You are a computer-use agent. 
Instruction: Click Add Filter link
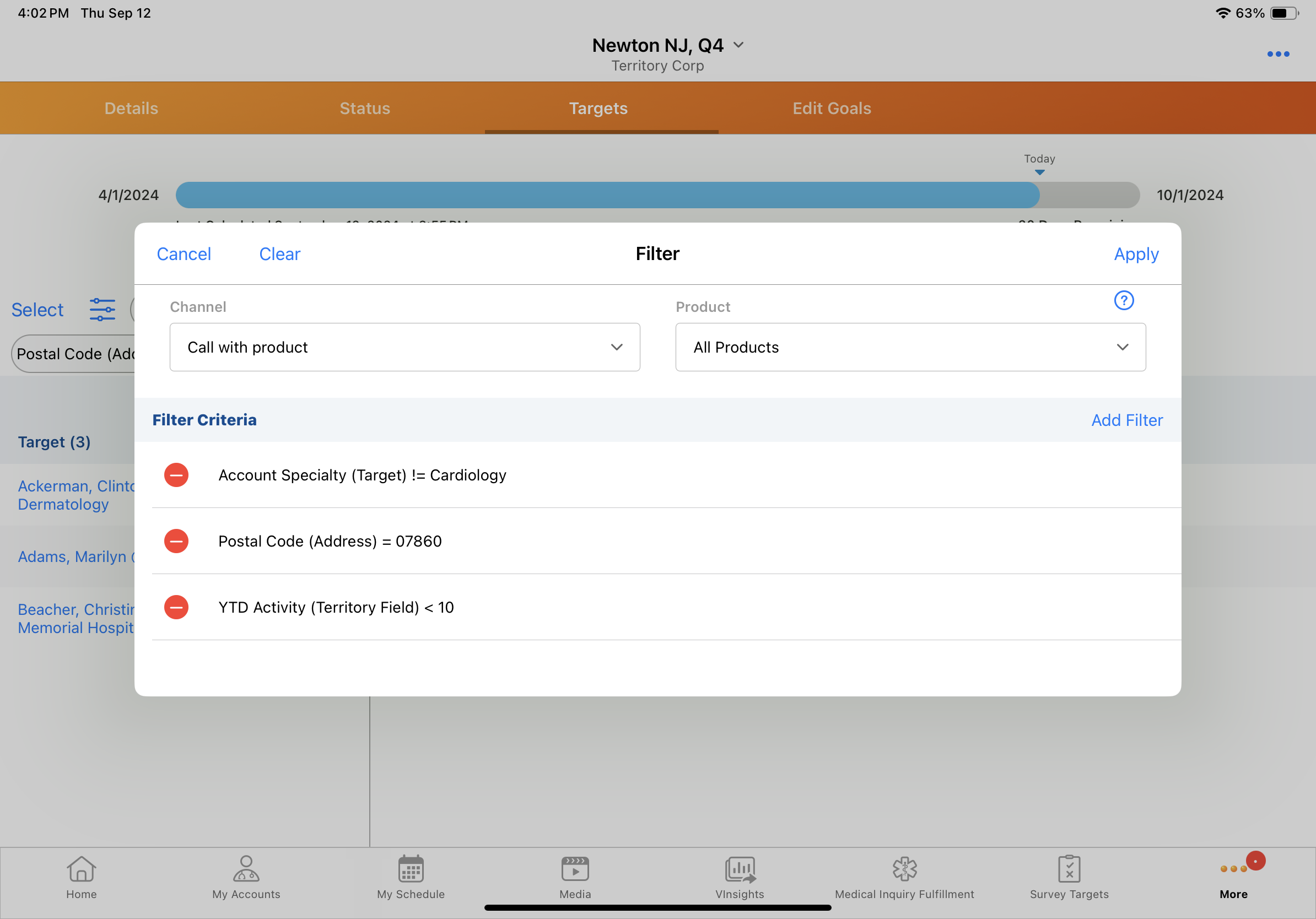pos(1126,420)
